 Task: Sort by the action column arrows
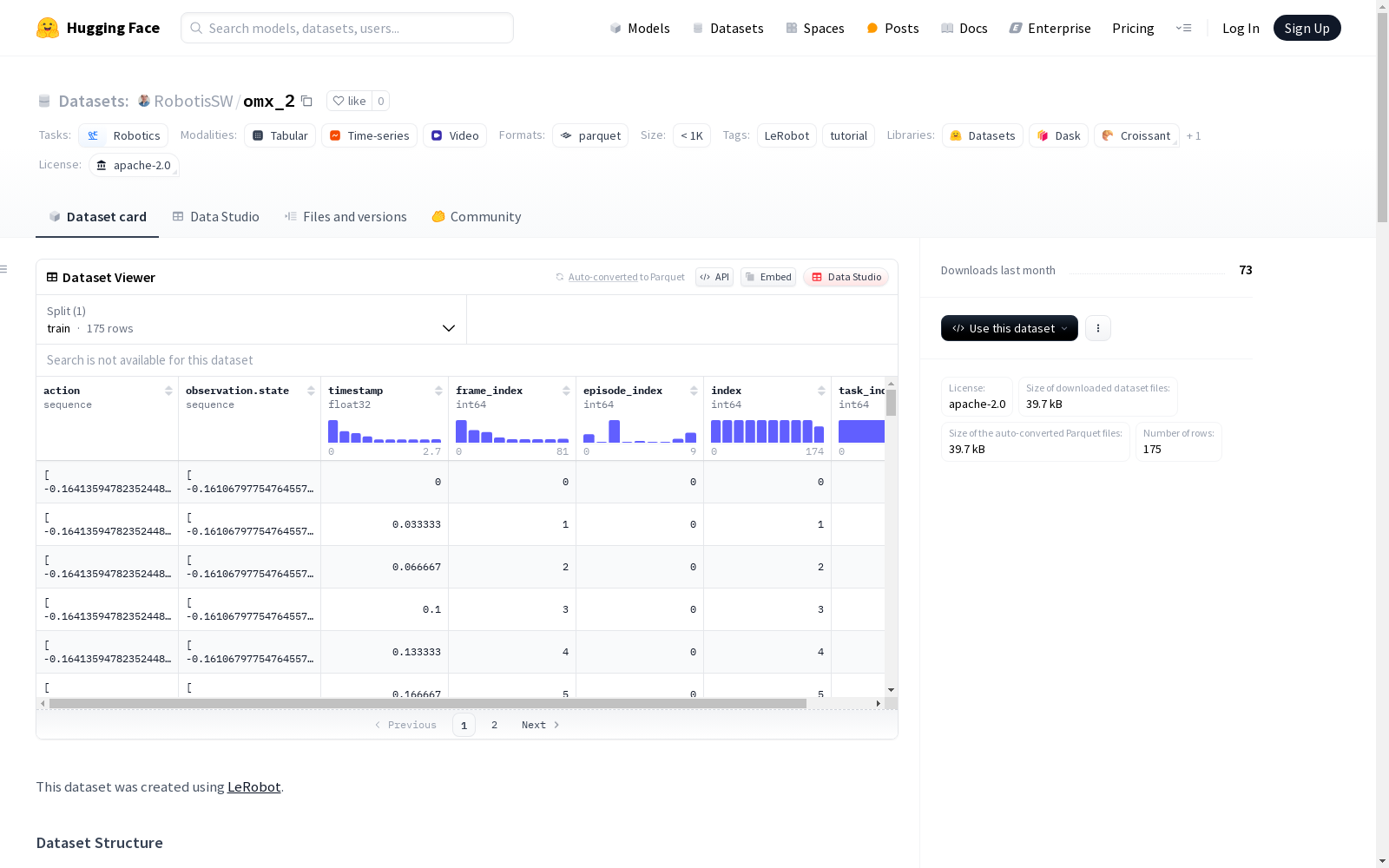click(168, 391)
